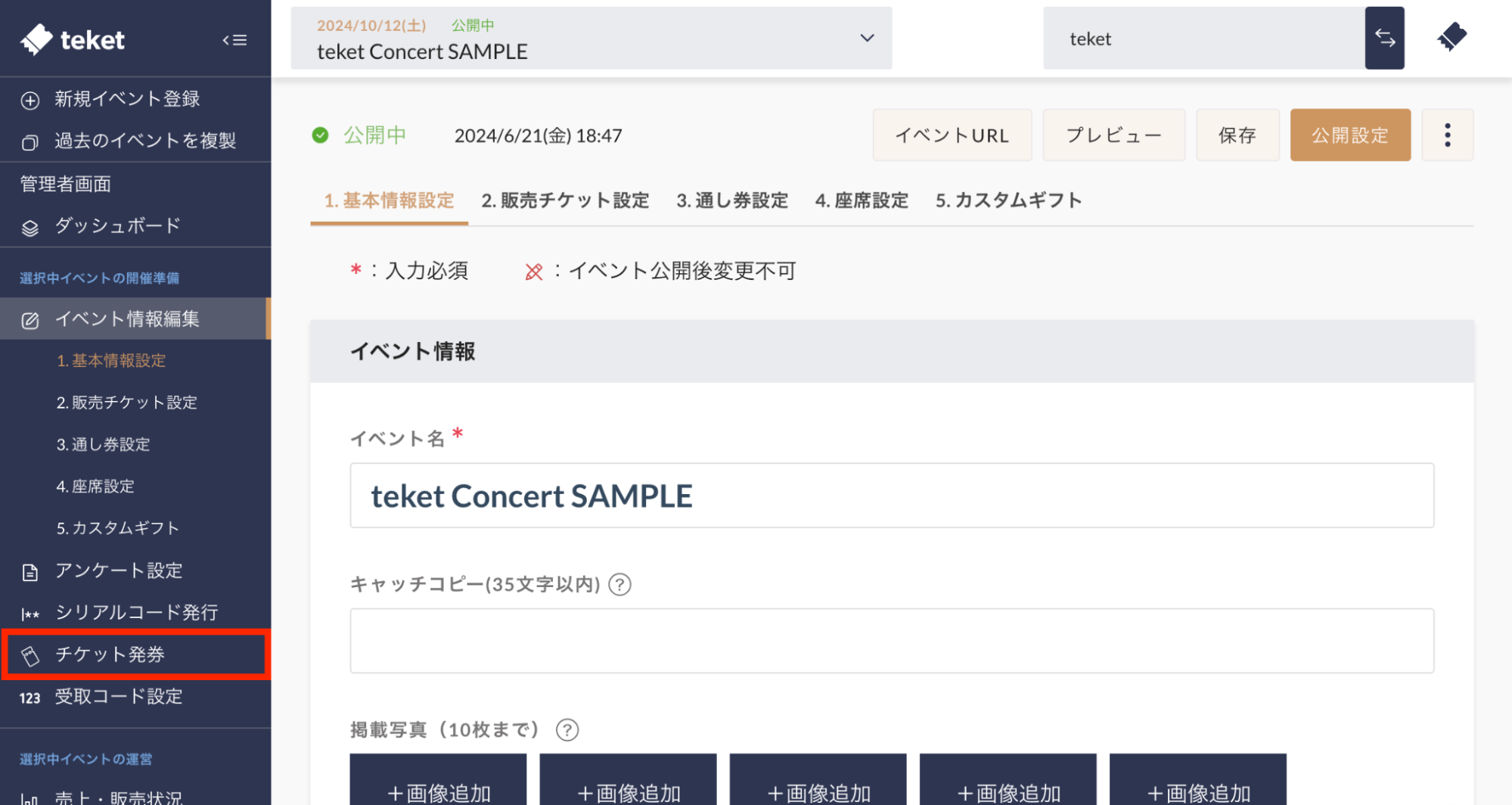This screenshot has width=1512, height=805.
Task: Click the fifth +画像追加 button
Action: point(1197,779)
